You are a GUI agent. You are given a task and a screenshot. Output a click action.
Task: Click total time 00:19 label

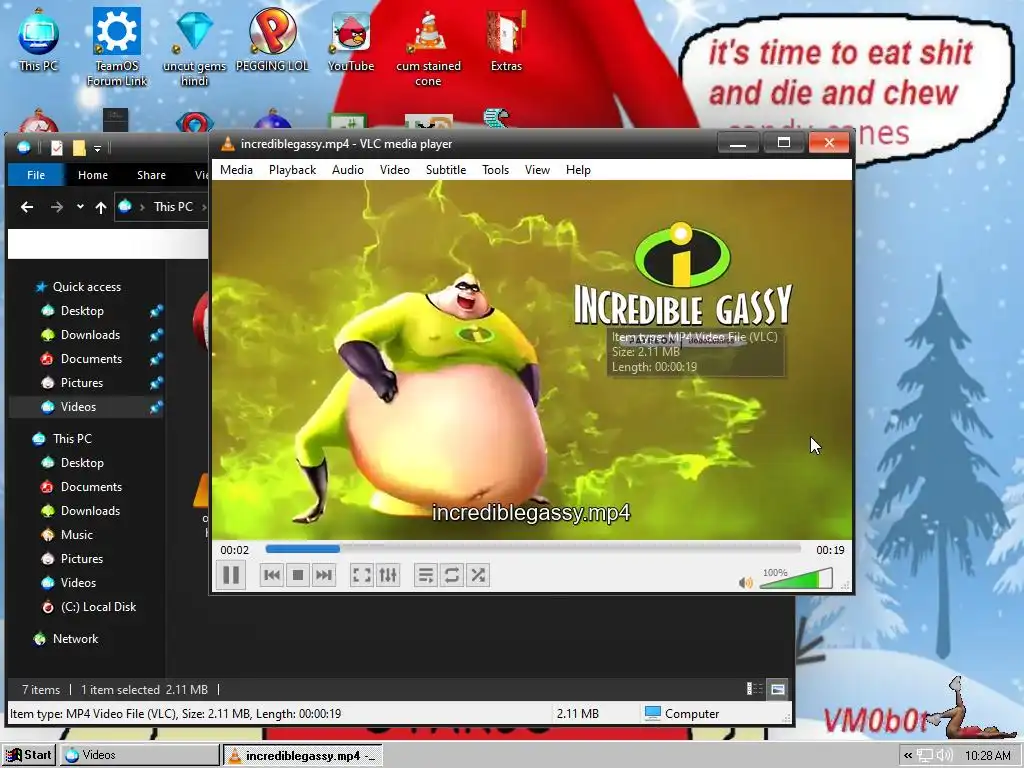click(830, 550)
